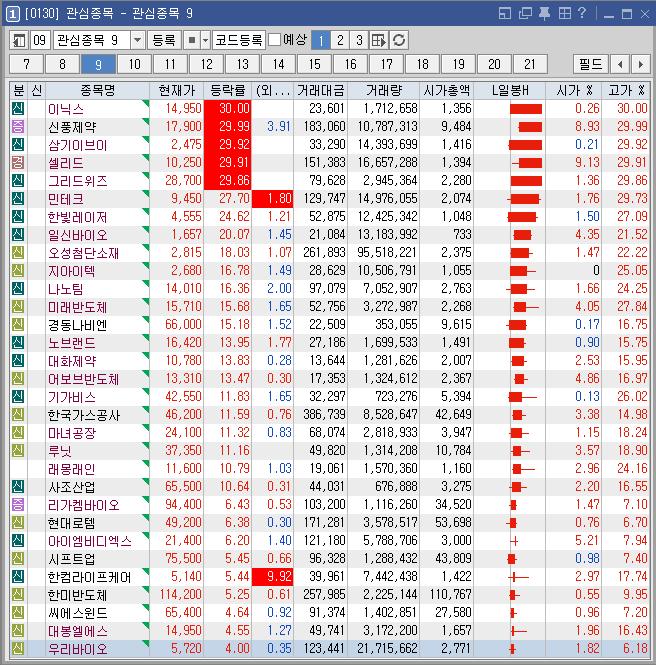Select the 경동나비엔 stock name

click(x=78, y=325)
